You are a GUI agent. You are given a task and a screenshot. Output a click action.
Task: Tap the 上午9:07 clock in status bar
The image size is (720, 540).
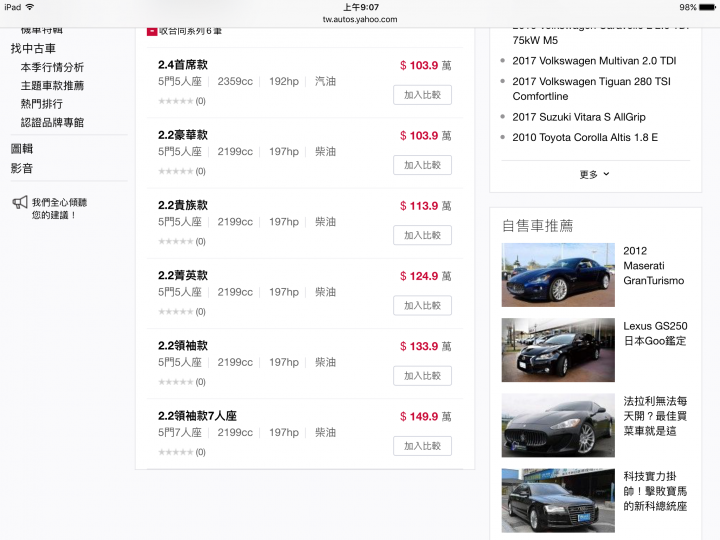pos(361,7)
